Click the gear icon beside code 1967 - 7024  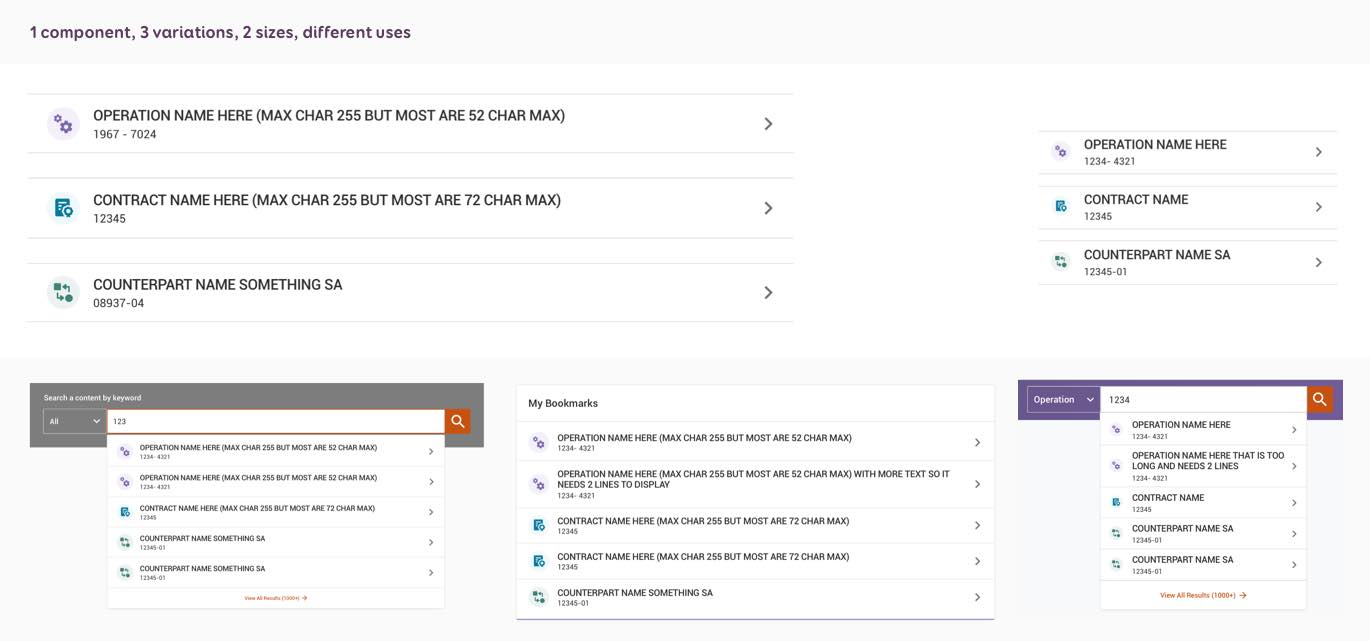coord(63,124)
